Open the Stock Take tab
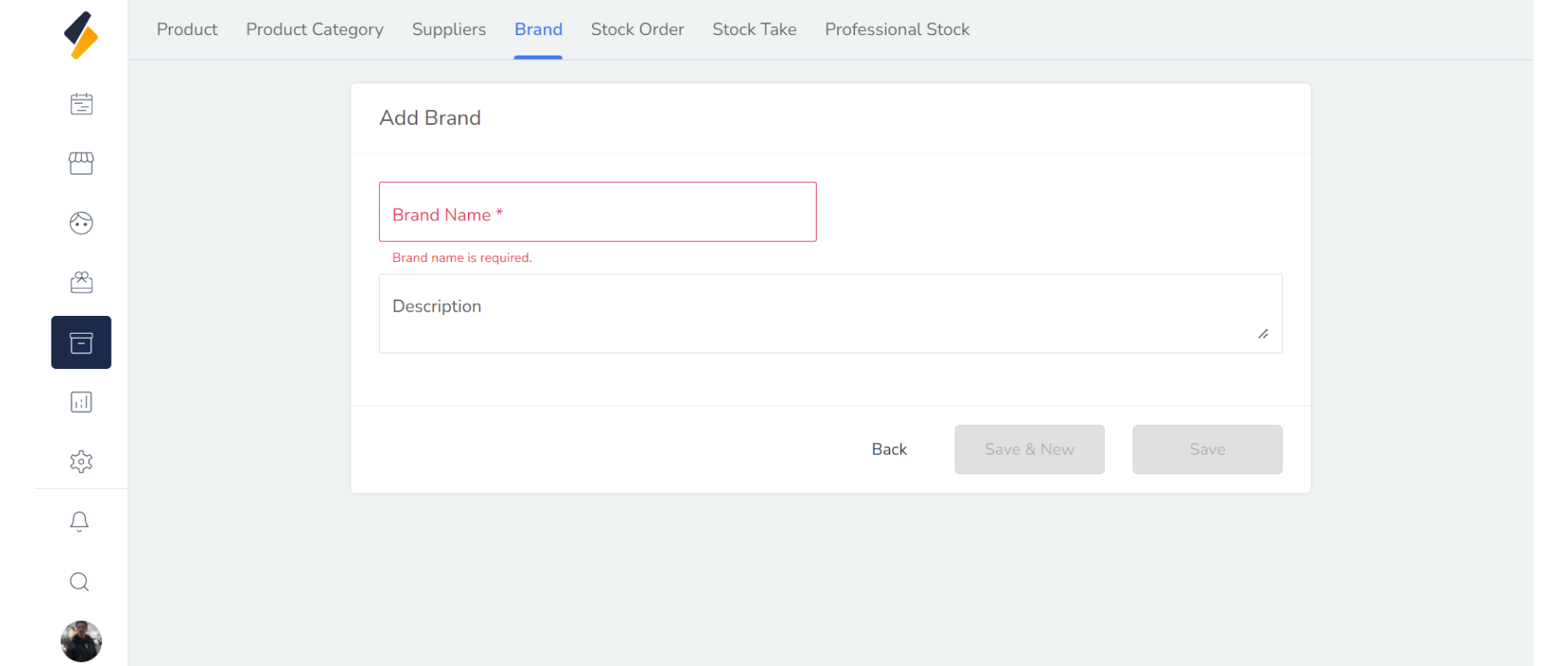Screen dimensions: 1568x666 click(x=754, y=29)
